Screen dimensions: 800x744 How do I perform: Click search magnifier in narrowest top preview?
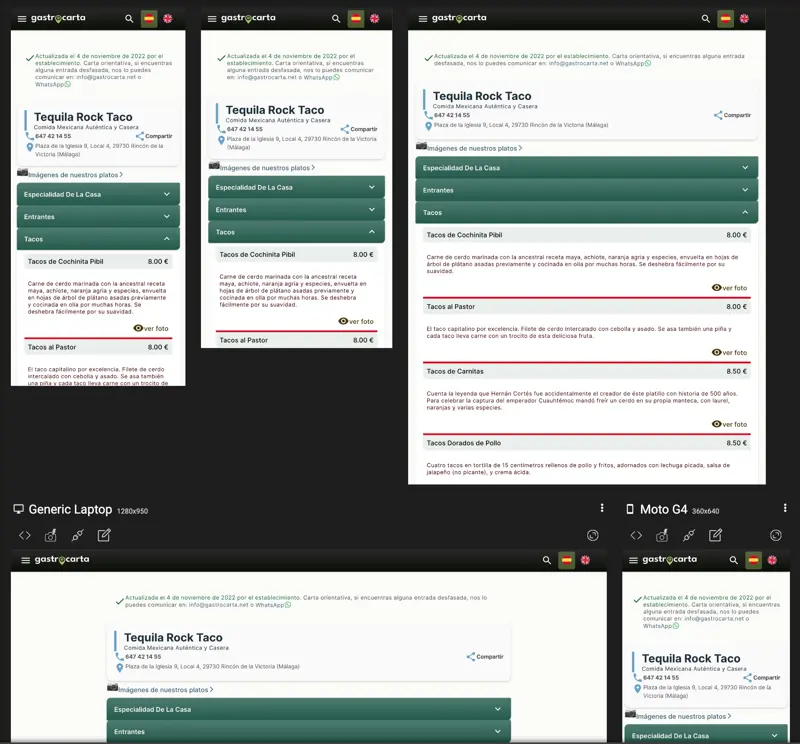(x=129, y=19)
